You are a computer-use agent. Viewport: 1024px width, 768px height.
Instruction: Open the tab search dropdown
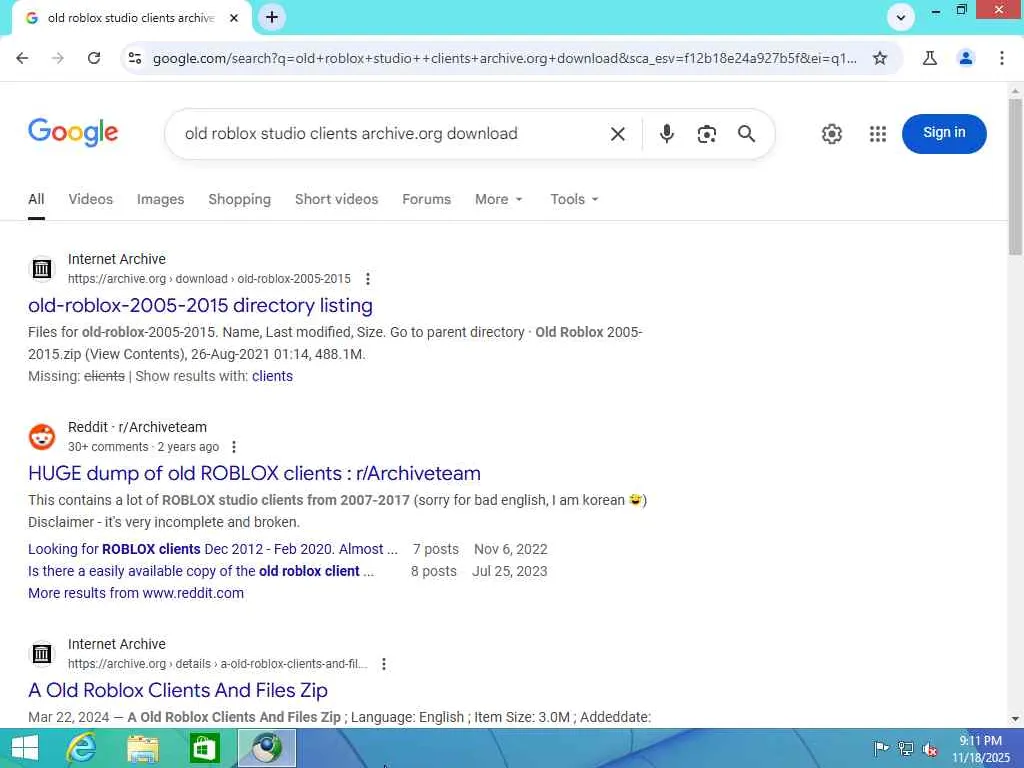pos(901,18)
